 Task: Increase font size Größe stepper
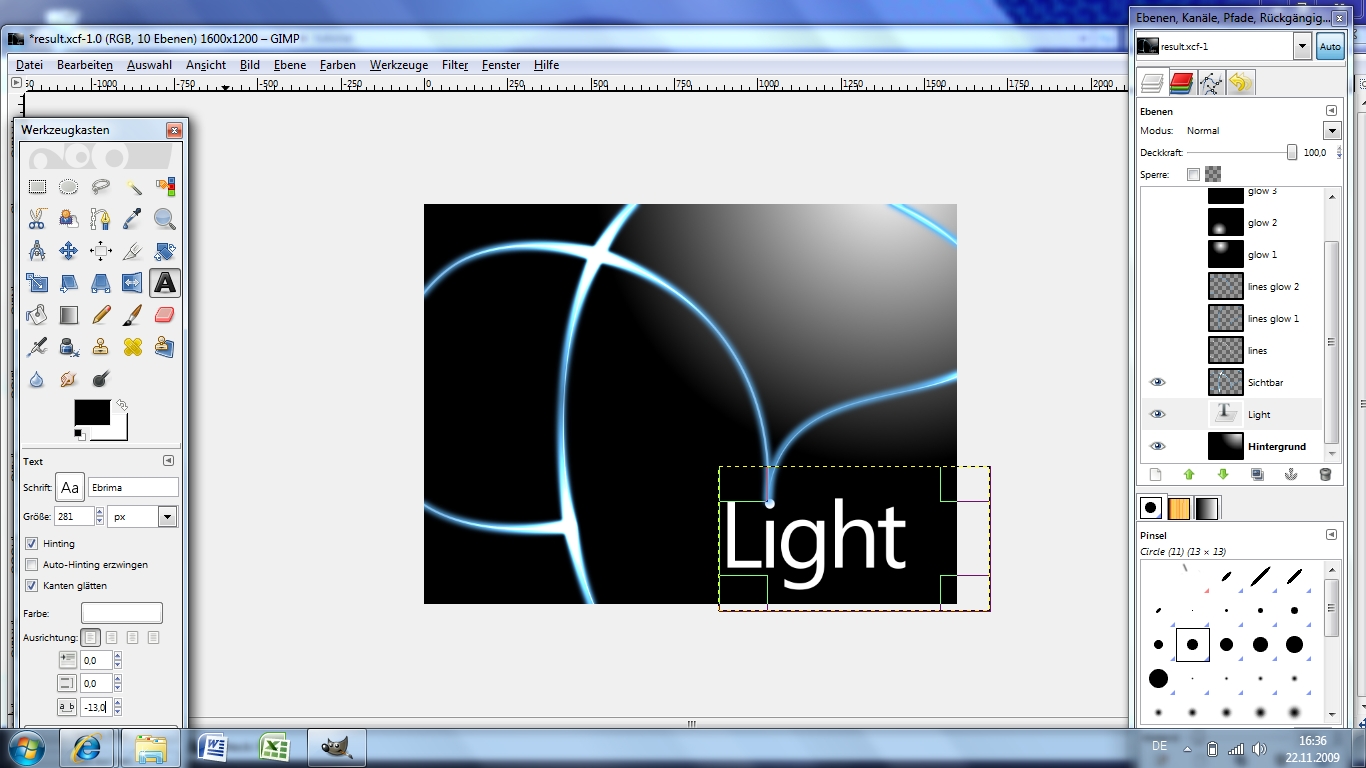click(x=100, y=512)
